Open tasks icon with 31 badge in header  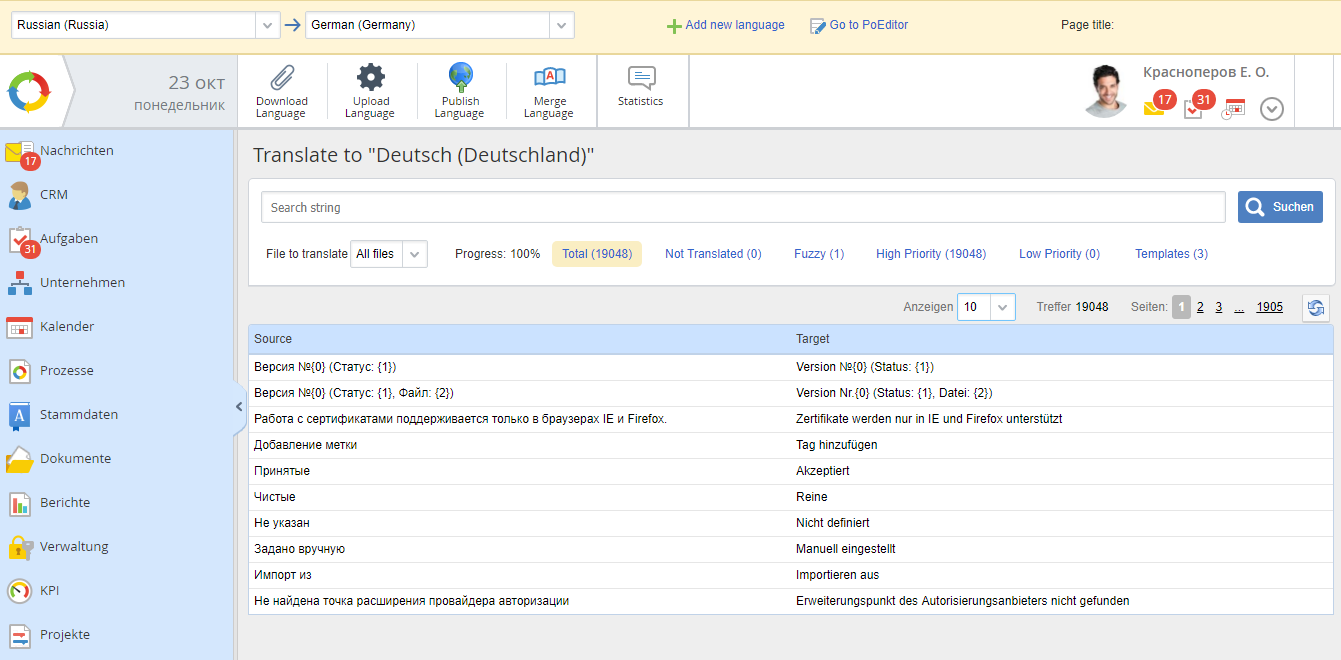pyautogui.click(x=1194, y=108)
